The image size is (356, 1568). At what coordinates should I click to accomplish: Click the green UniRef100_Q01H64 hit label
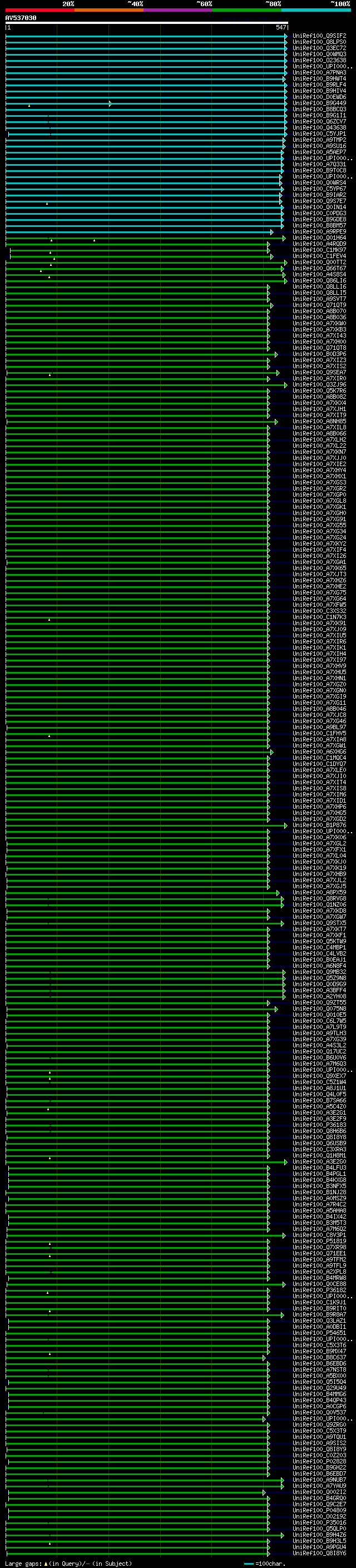pyautogui.click(x=319, y=238)
